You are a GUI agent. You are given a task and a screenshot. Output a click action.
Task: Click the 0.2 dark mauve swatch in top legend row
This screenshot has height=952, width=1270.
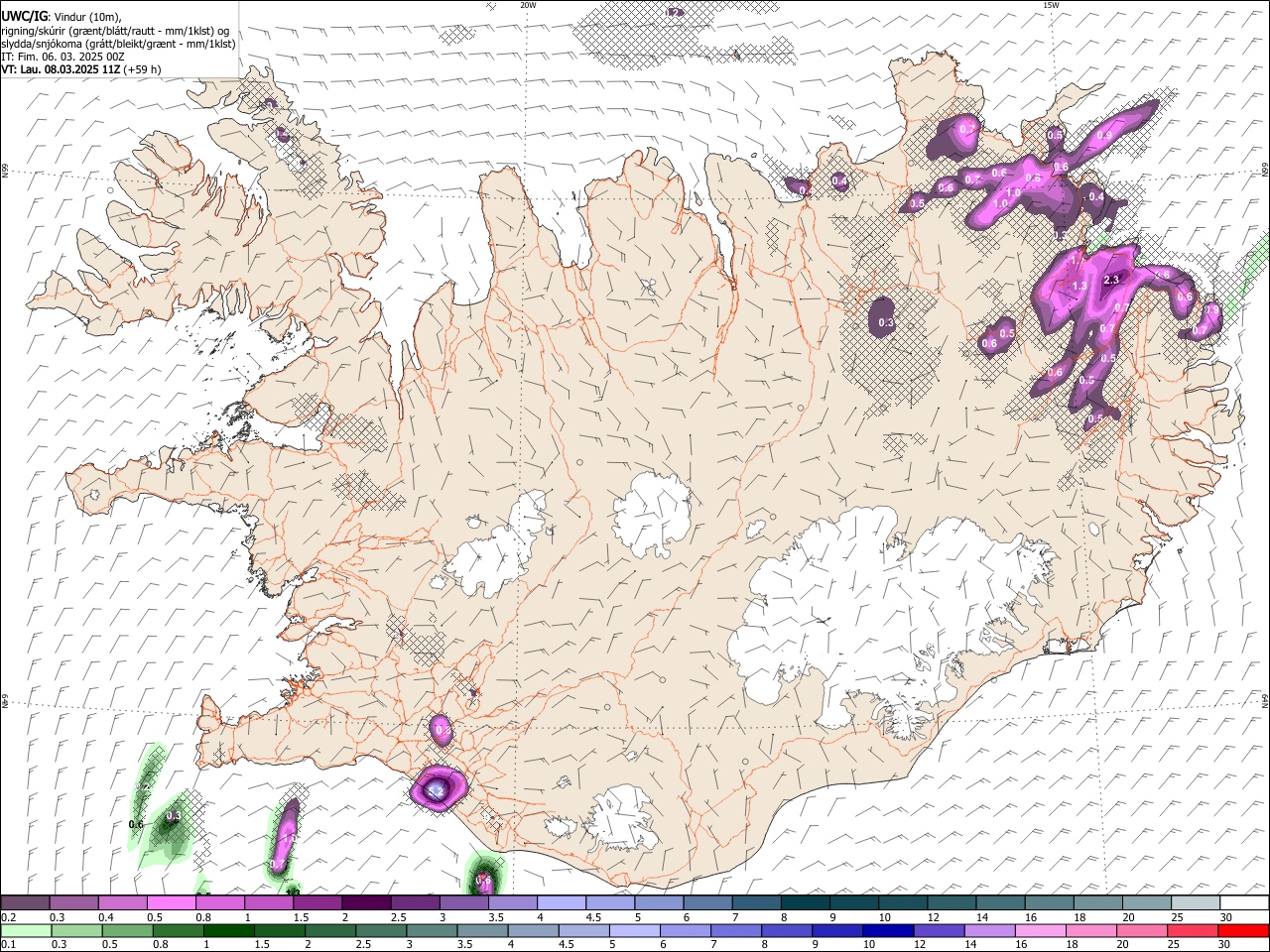click(25, 903)
